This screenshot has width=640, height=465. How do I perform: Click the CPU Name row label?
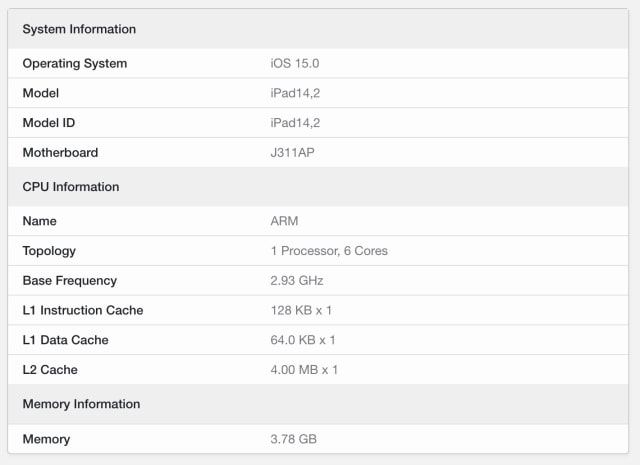(x=40, y=221)
